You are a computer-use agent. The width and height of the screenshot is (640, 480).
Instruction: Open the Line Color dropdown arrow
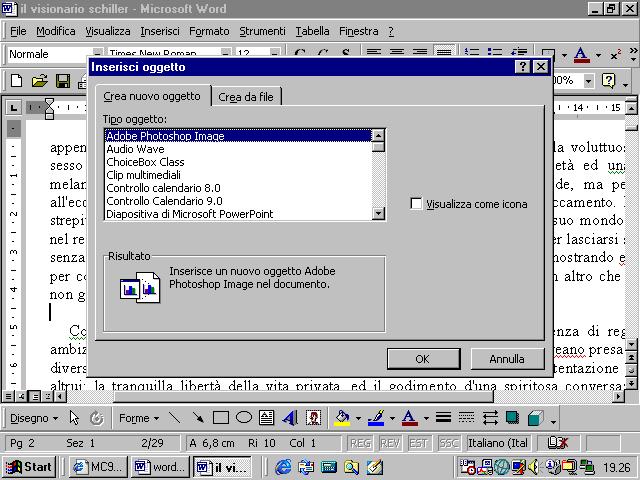coord(392,418)
